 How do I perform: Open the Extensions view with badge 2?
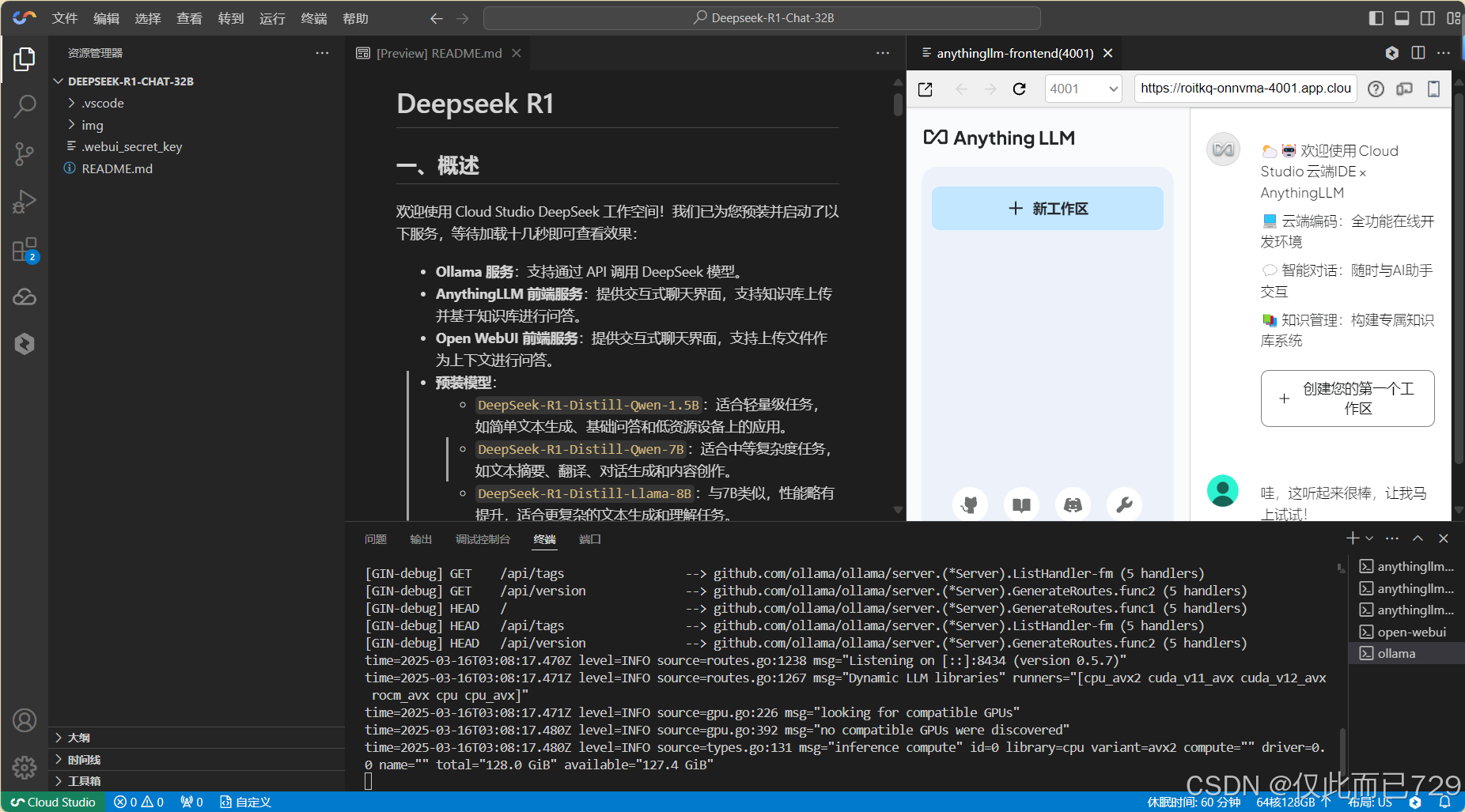pyautogui.click(x=25, y=250)
